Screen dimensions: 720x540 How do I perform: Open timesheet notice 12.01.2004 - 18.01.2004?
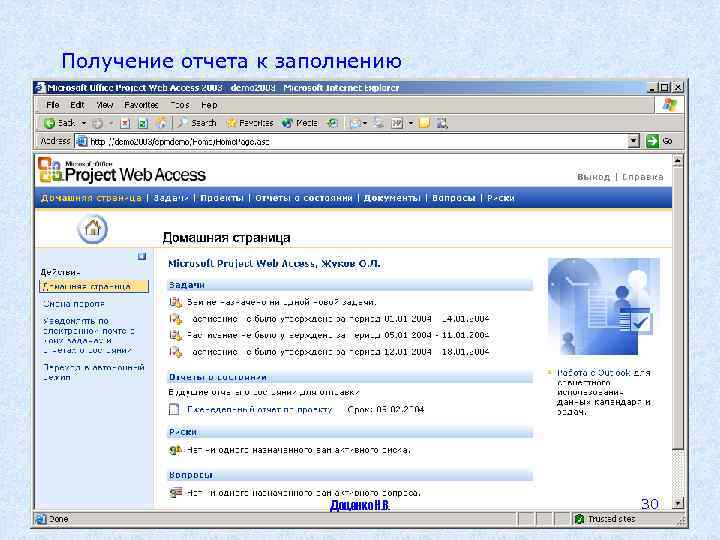(x=338, y=352)
